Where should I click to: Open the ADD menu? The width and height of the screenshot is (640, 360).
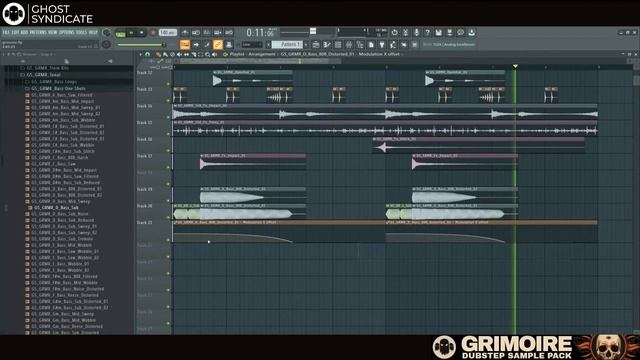pyautogui.click(x=24, y=32)
